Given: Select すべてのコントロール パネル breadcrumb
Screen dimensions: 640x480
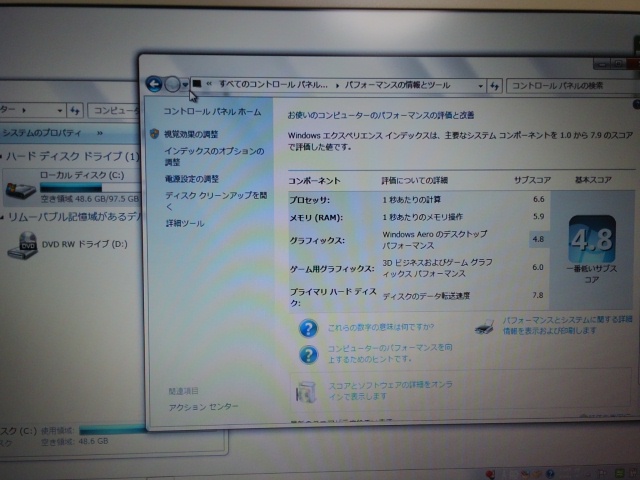Looking at the screenshot, I should pos(273,84).
